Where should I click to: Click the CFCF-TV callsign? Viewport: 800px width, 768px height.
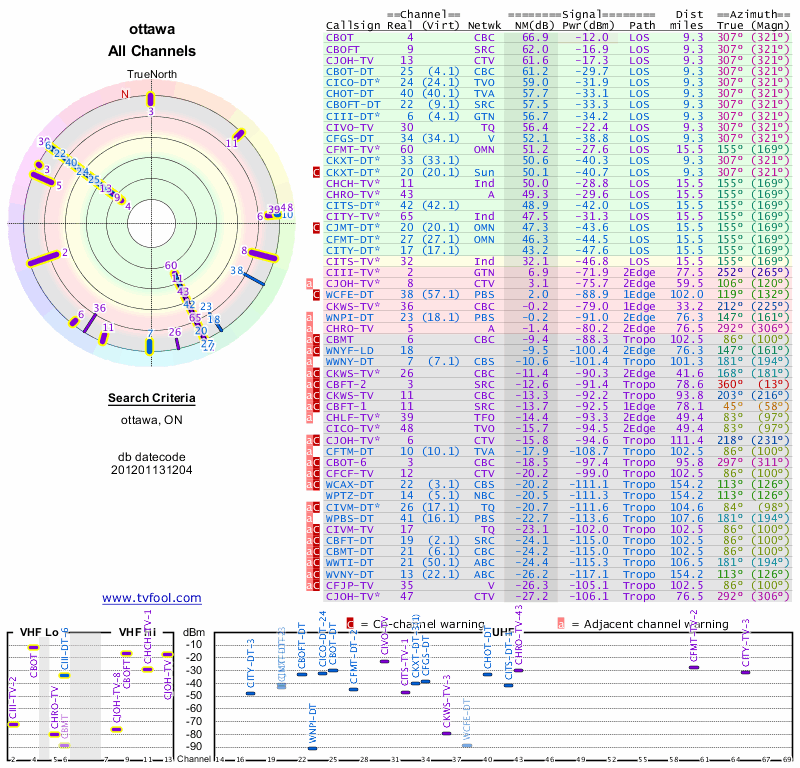click(x=350, y=474)
